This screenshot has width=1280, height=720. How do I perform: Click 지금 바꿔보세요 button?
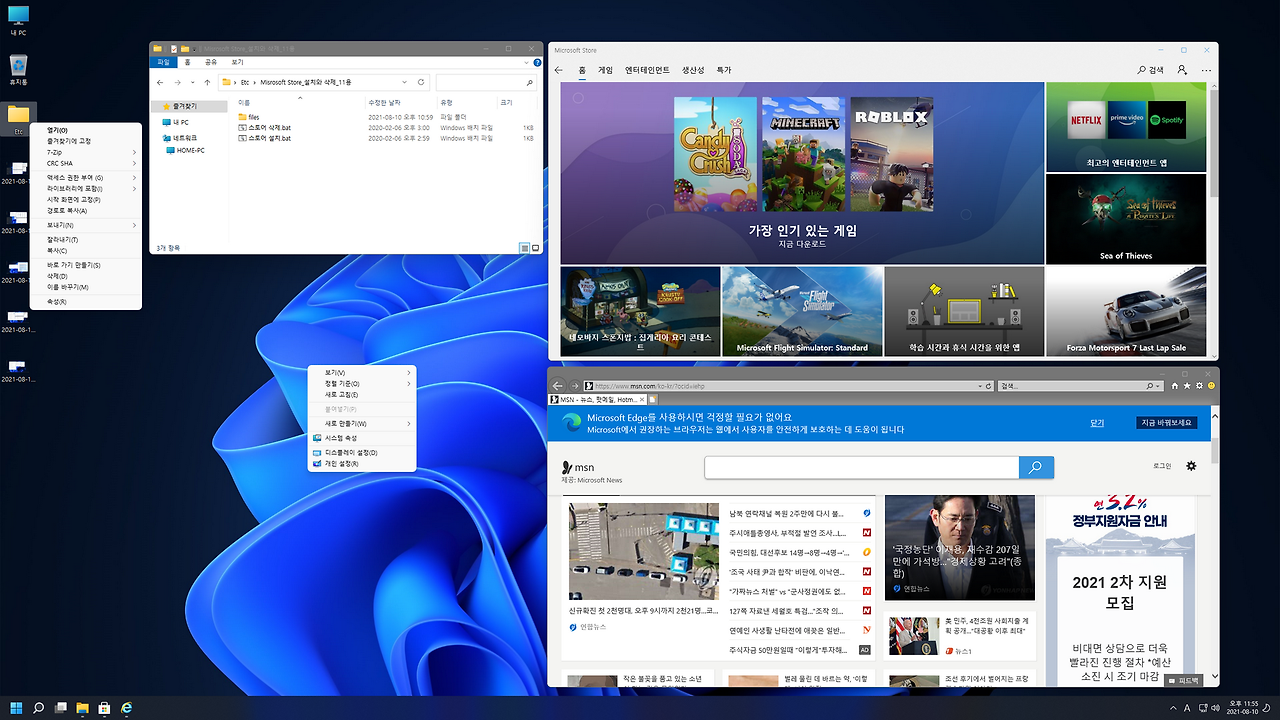(1167, 422)
